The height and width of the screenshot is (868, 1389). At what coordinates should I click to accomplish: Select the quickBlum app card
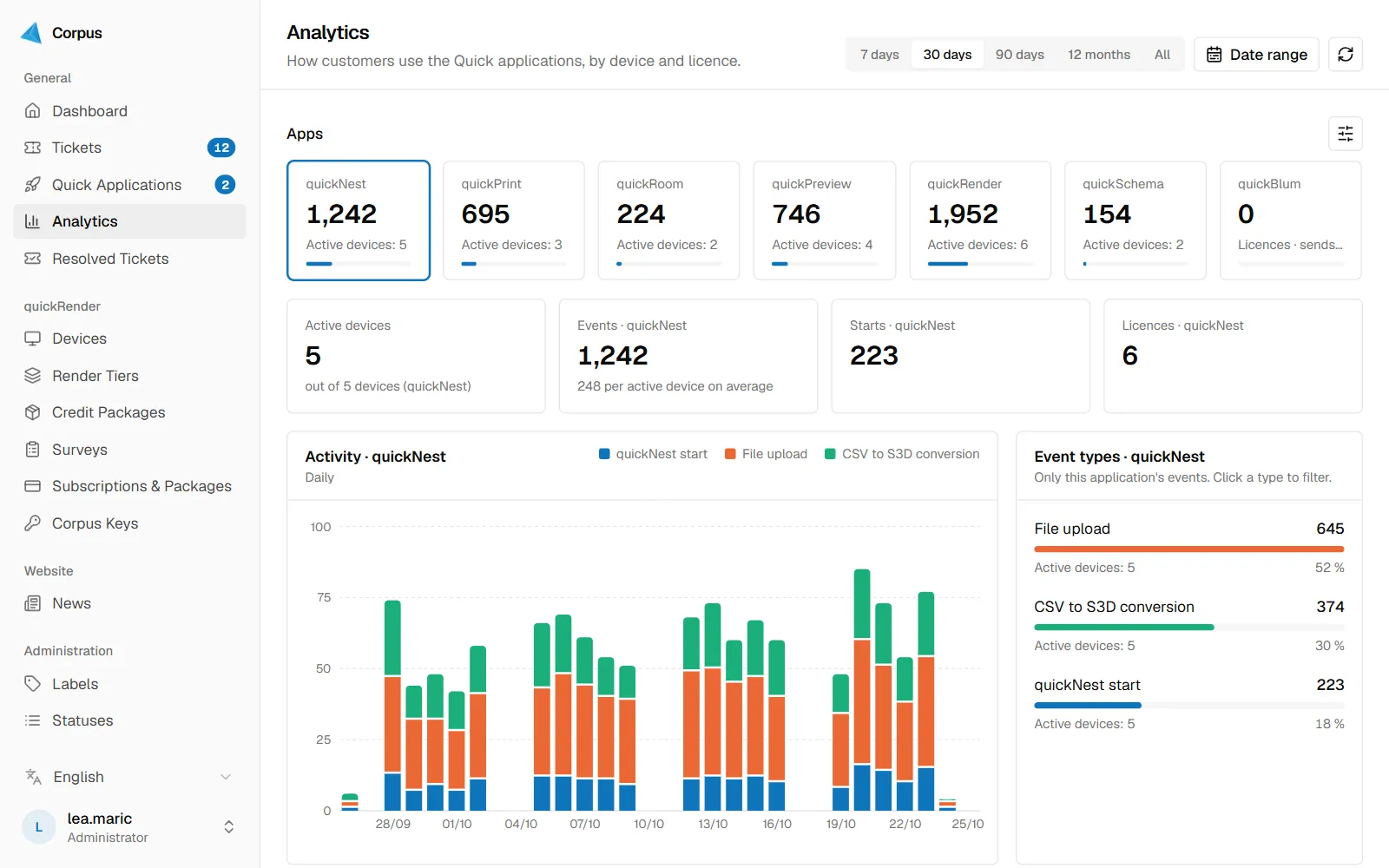point(1291,220)
